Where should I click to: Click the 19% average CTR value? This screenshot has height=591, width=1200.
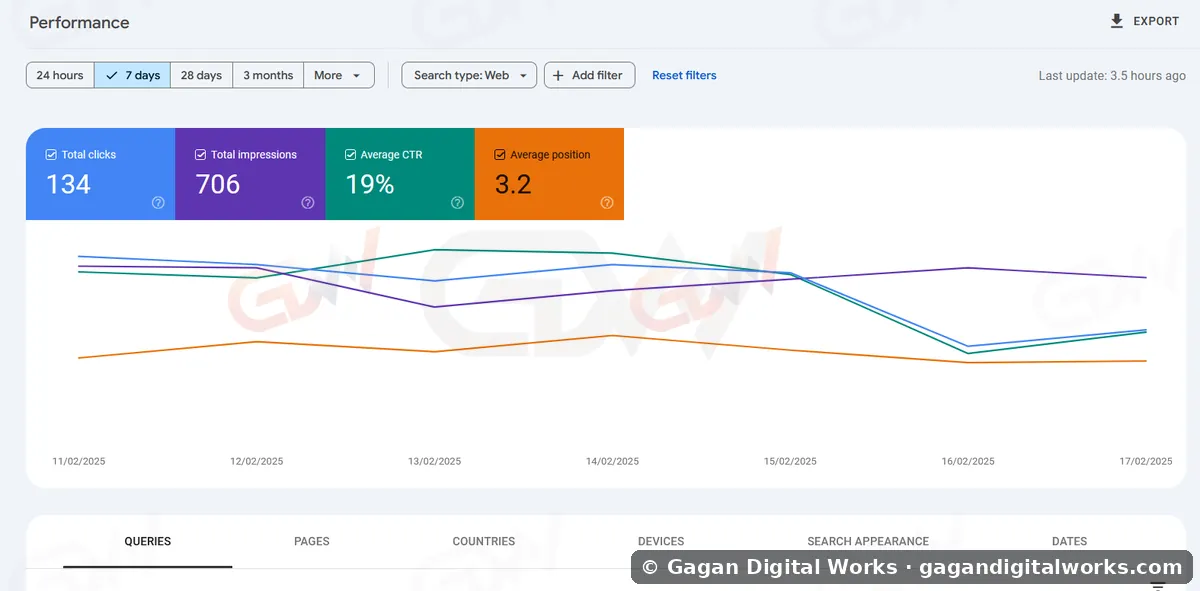coord(370,184)
